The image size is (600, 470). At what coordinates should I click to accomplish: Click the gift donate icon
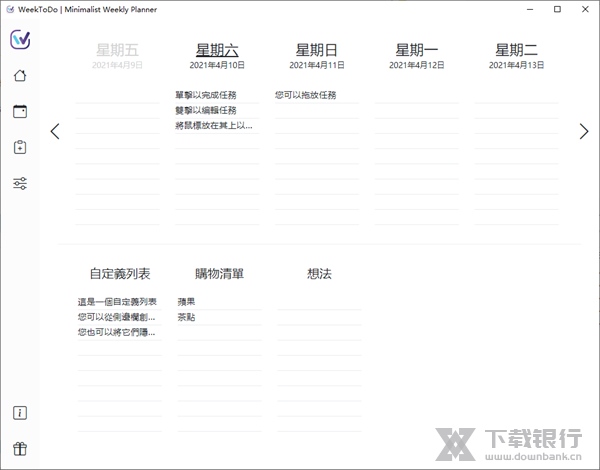click(20, 449)
